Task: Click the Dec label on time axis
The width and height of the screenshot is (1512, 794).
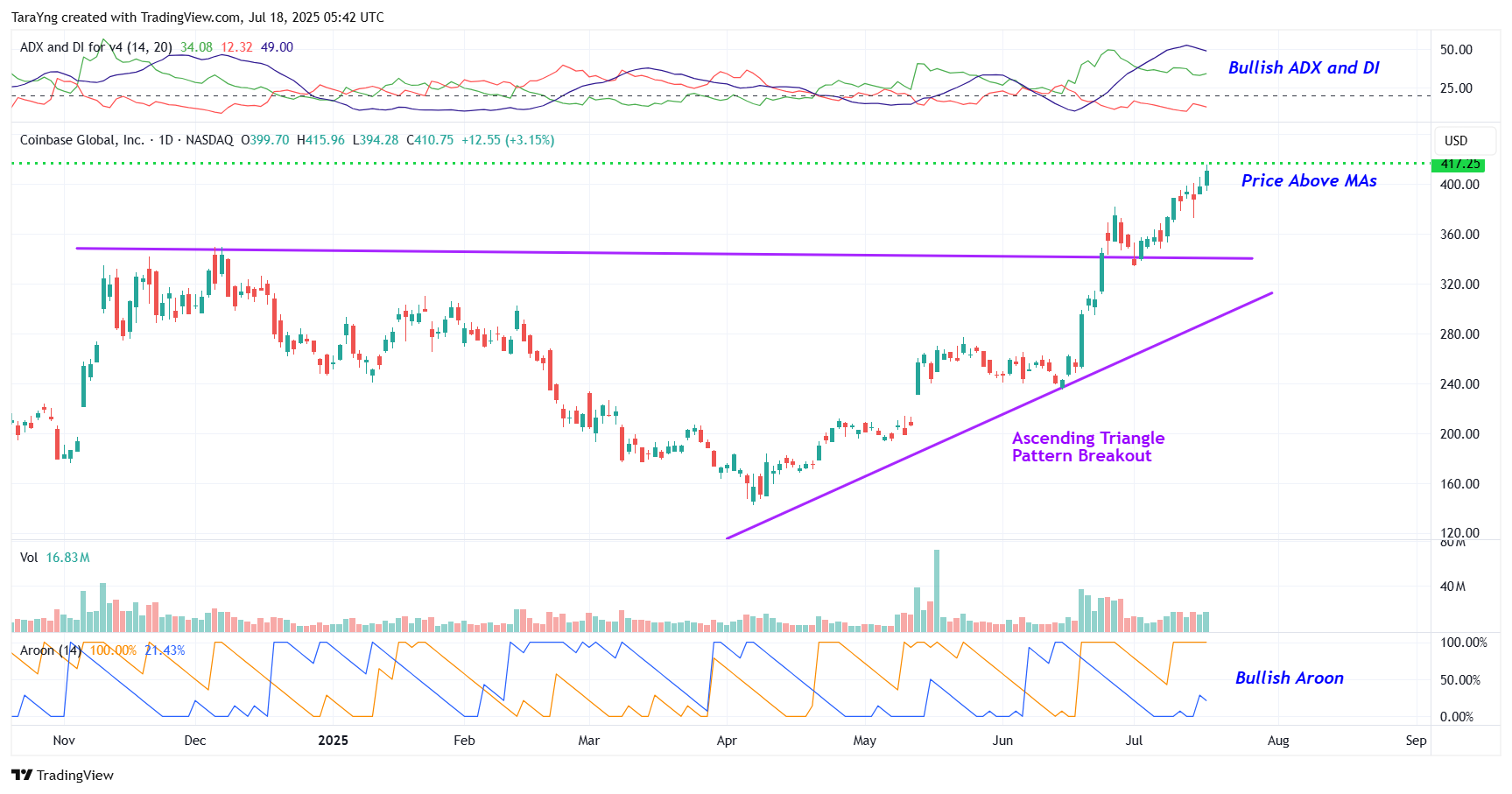Action: (x=195, y=741)
